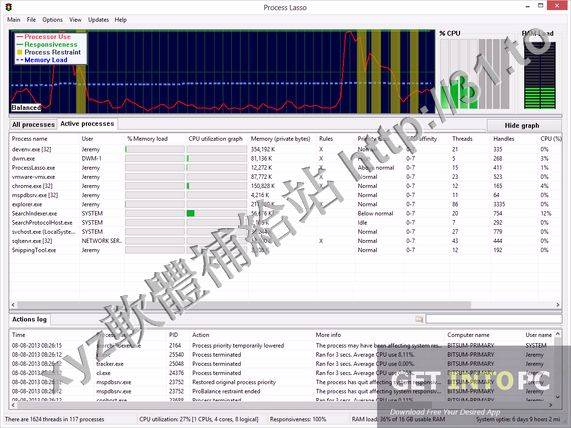Sort Actions log by Time column
571x428 pixels.
19,335
